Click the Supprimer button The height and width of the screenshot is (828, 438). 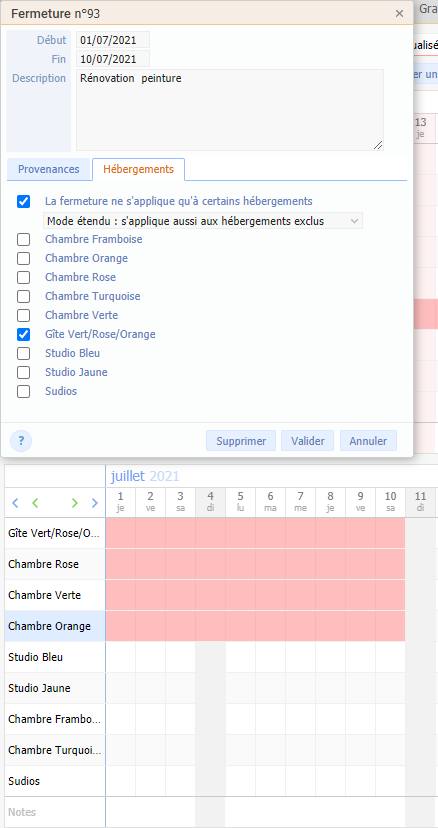click(241, 441)
